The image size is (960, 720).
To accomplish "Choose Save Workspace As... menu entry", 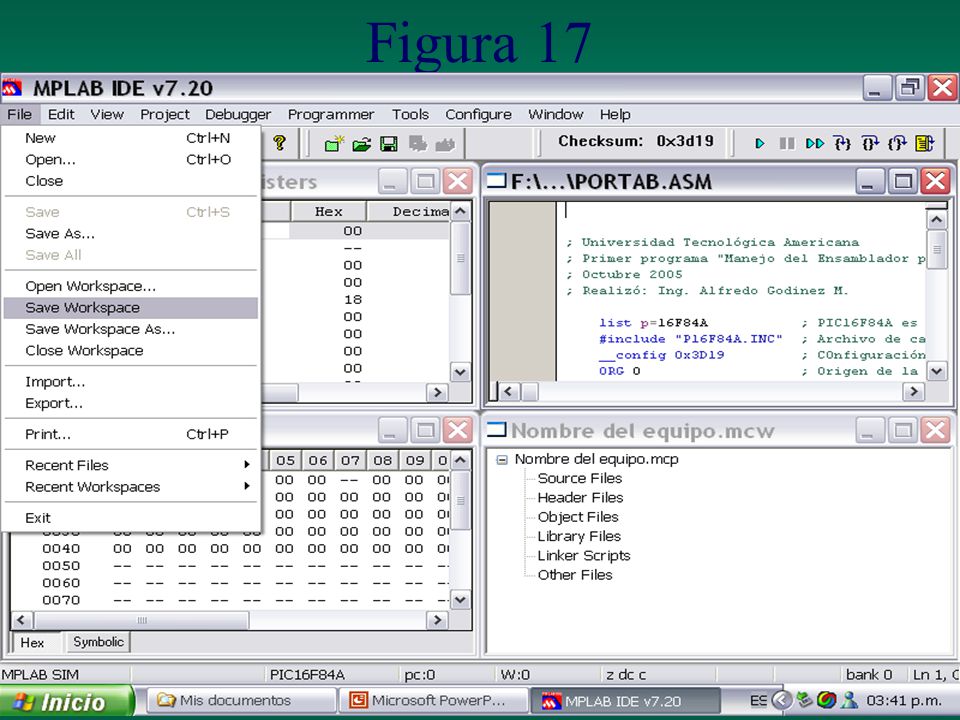I will pos(130,329).
